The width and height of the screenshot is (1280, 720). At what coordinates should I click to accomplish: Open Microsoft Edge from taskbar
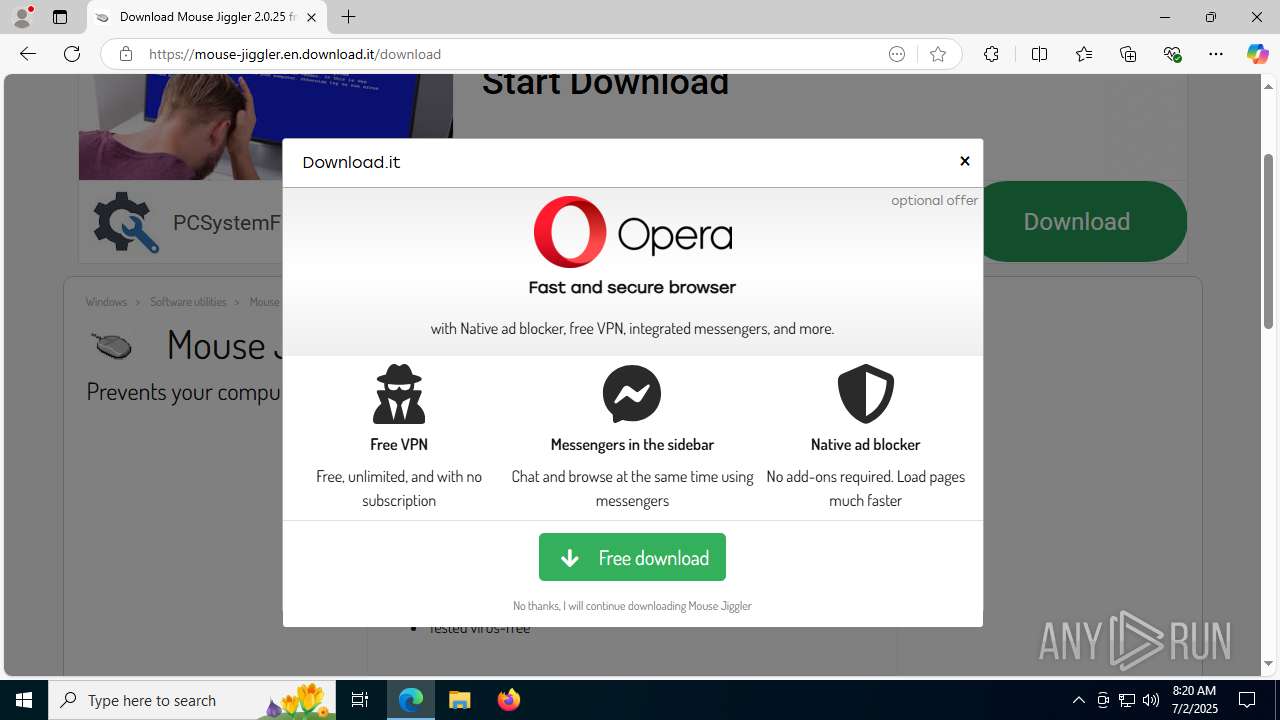[411, 700]
